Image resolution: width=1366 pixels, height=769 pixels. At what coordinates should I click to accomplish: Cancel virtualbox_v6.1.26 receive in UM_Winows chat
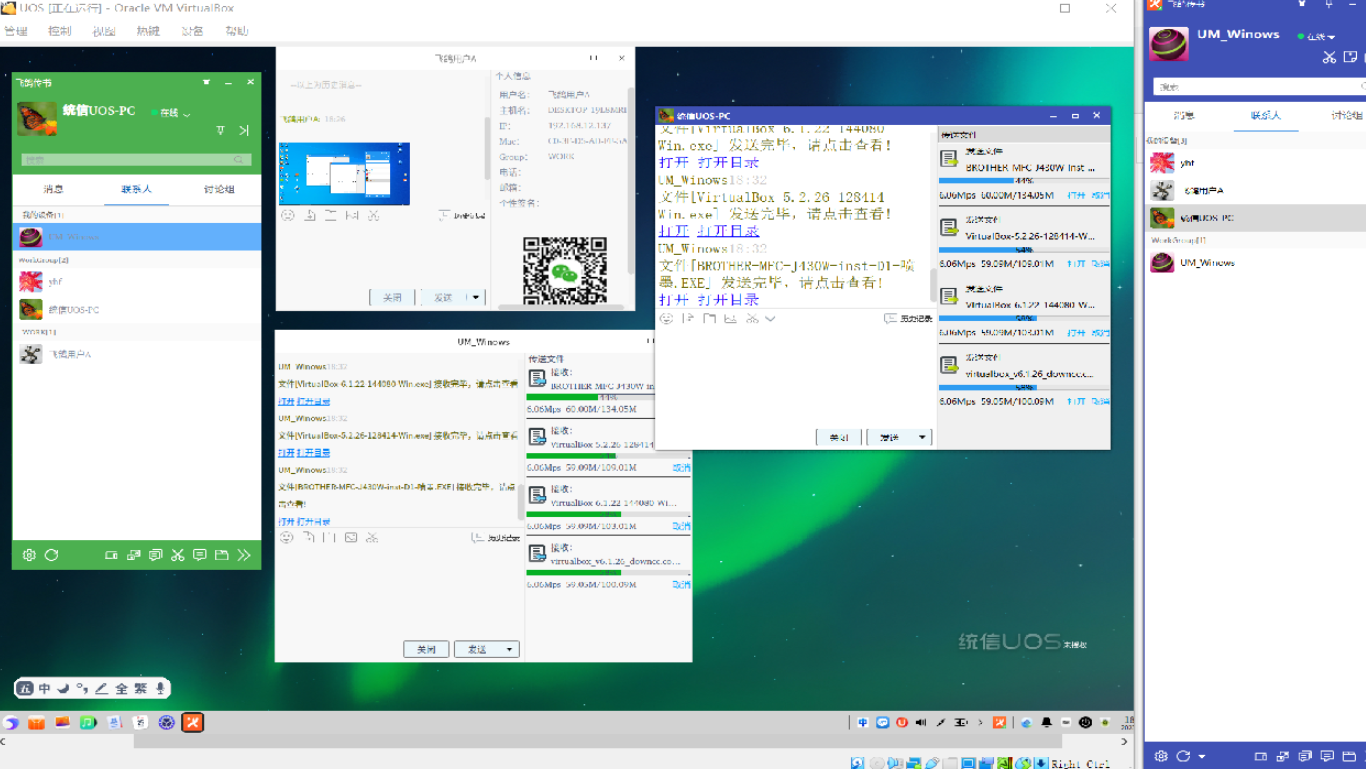coord(681,585)
